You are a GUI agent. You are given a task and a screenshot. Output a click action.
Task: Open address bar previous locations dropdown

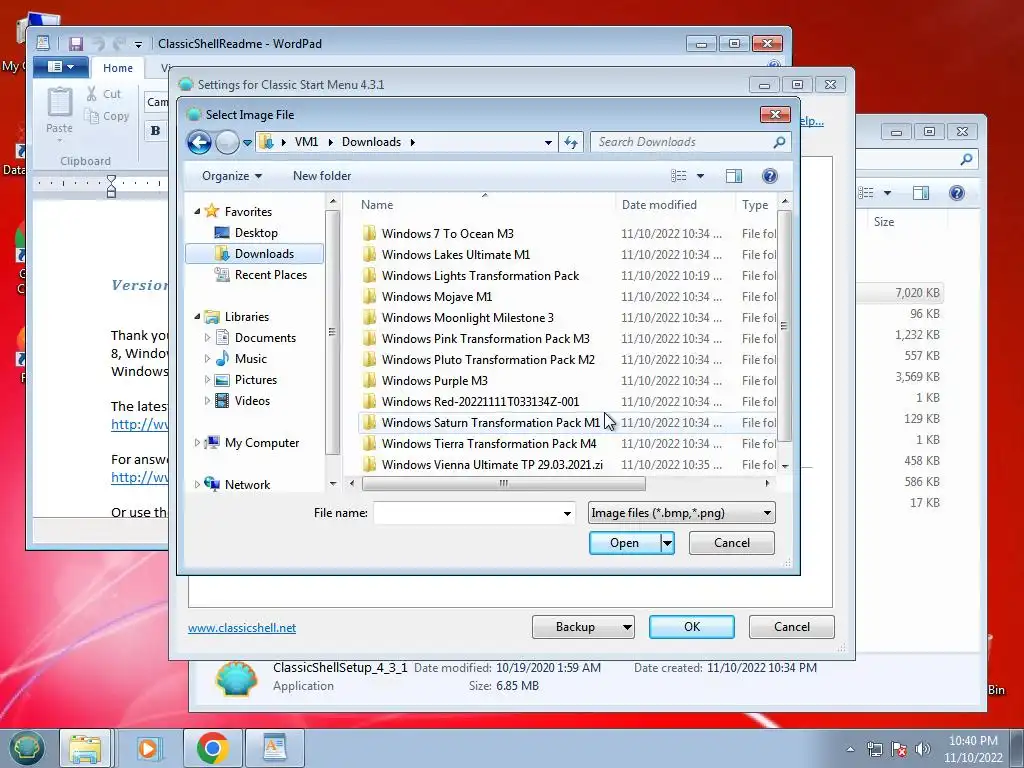pyautogui.click(x=549, y=142)
